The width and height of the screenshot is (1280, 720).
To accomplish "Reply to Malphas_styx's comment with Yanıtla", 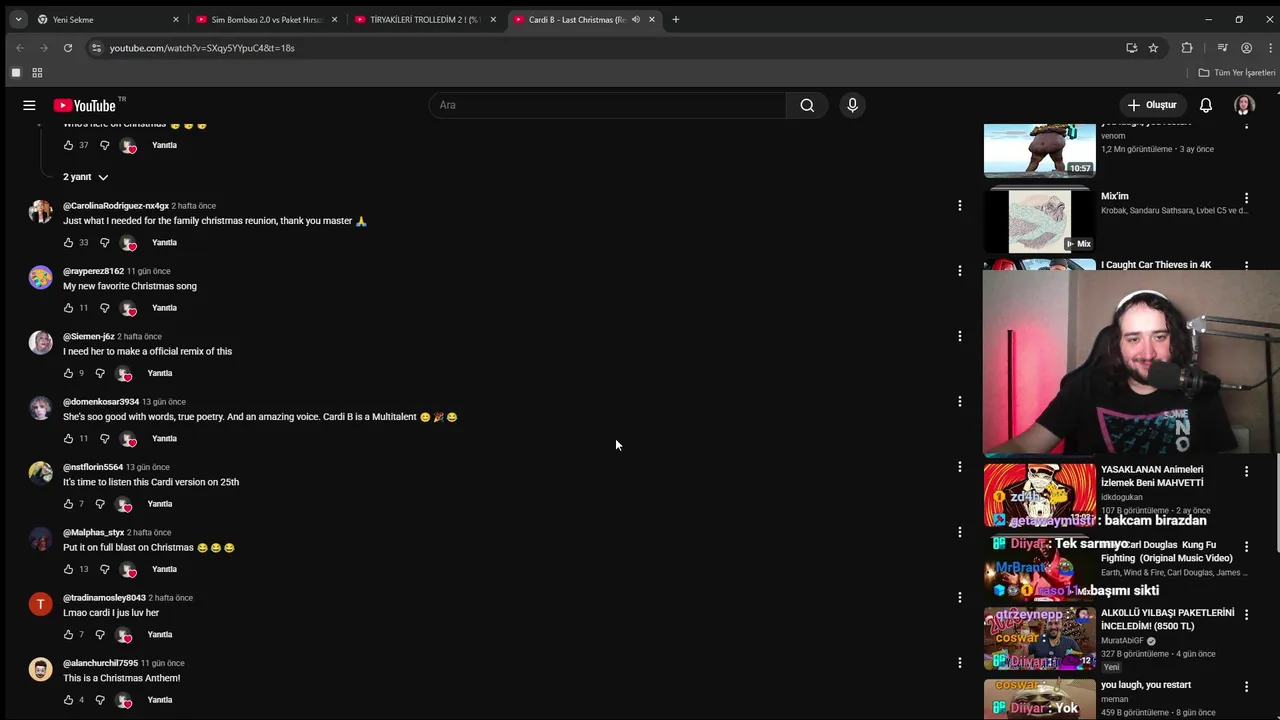I will pos(164,569).
